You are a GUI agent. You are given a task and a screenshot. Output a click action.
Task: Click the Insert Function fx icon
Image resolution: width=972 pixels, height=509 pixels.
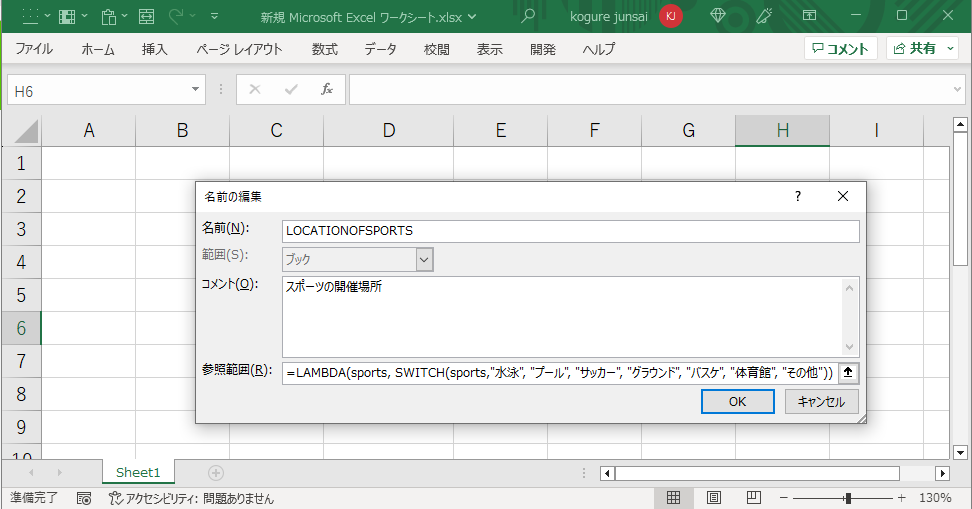coord(327,90)
